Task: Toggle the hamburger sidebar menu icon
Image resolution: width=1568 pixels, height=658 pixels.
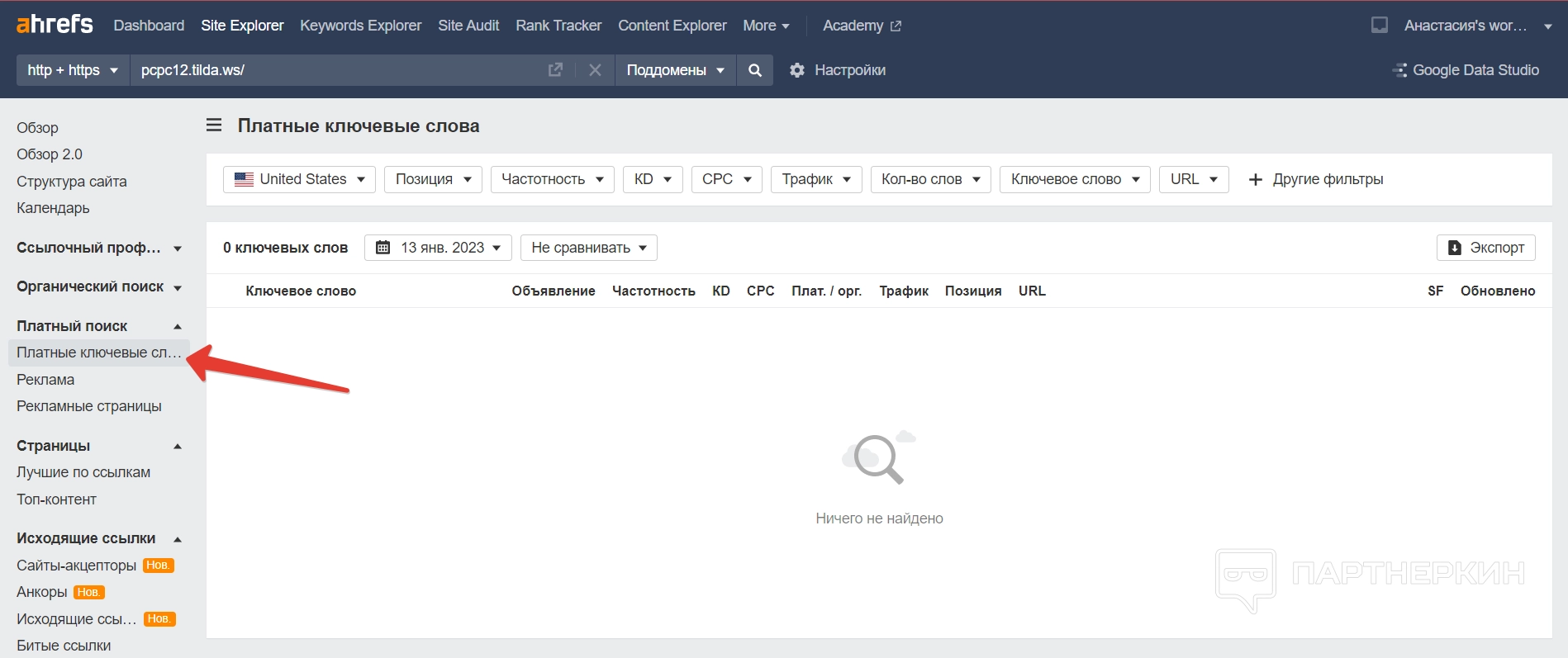Action: pos(214,125)
